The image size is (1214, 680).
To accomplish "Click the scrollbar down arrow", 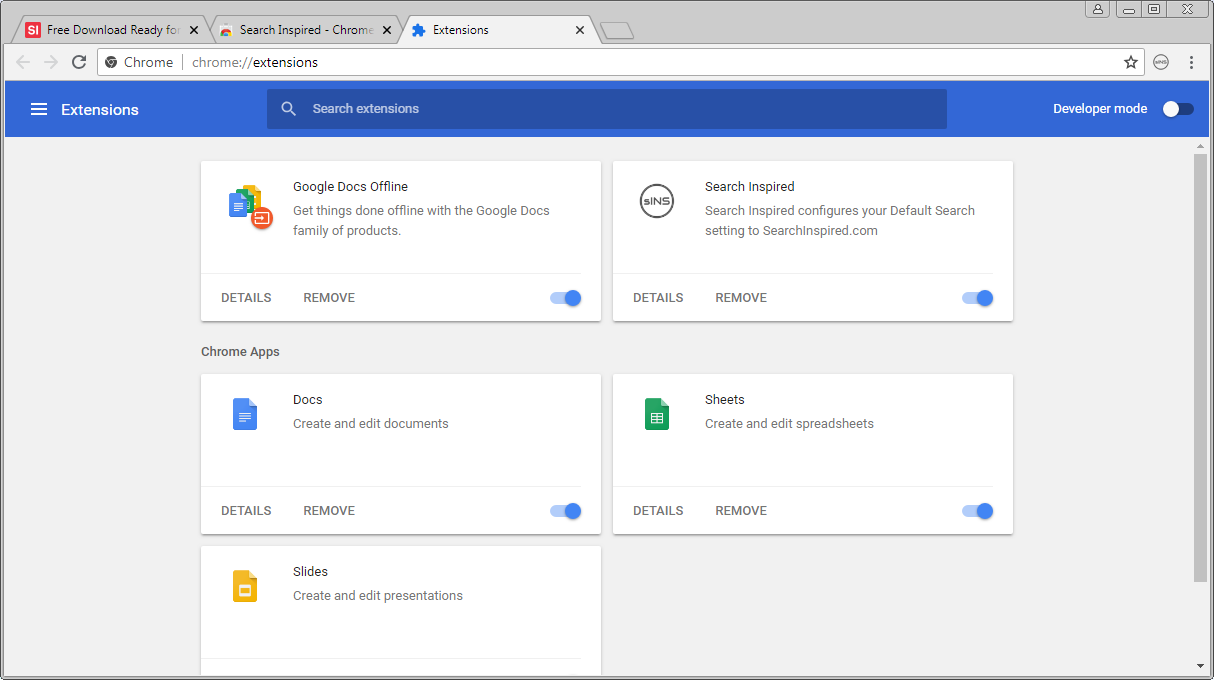I will click(x=1200, y=666).
